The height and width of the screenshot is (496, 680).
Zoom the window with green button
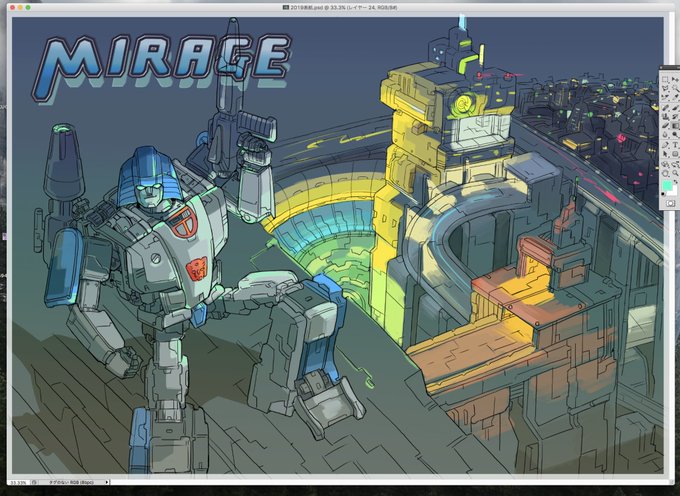(28, 7)
